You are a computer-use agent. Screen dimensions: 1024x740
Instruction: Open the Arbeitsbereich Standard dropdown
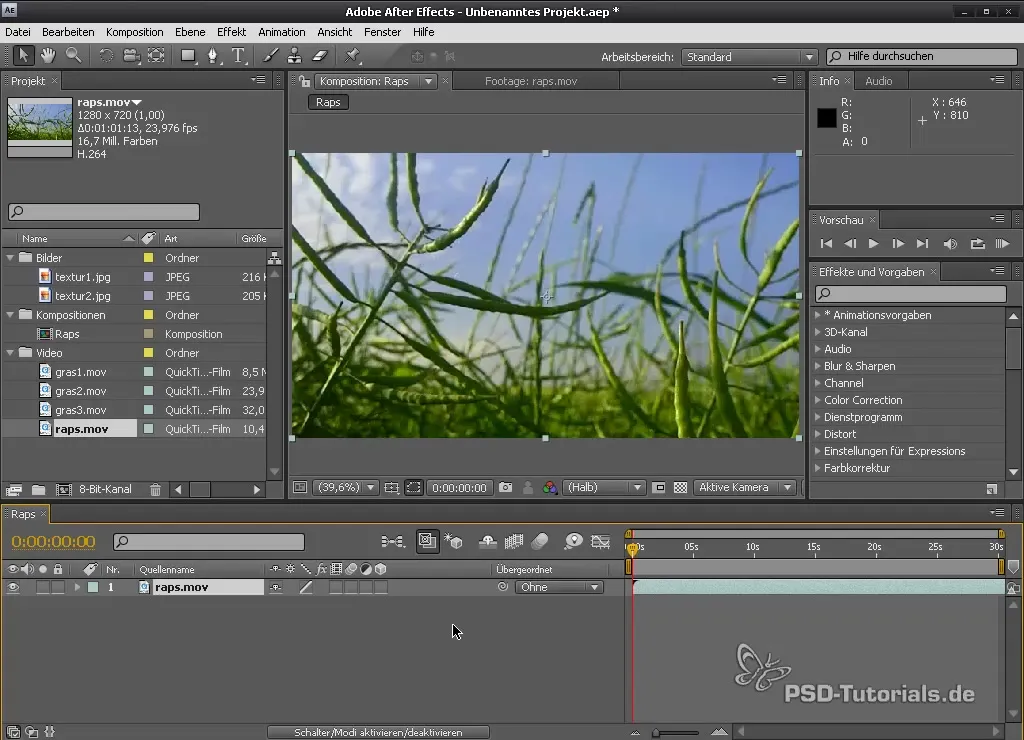[x=749, y=57]
